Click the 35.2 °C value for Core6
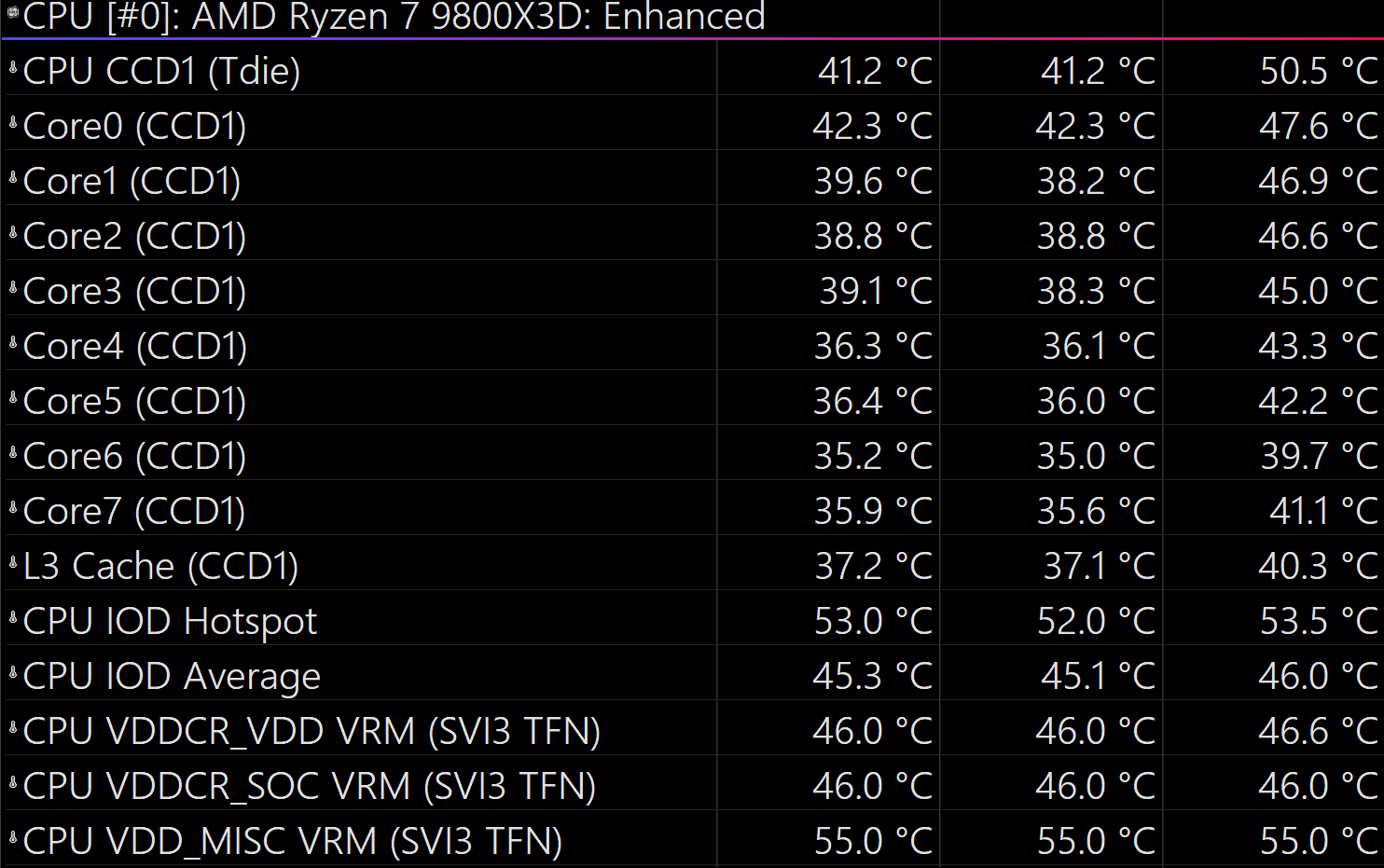This screenshot has width=1384, height=868. pos(873,457)
